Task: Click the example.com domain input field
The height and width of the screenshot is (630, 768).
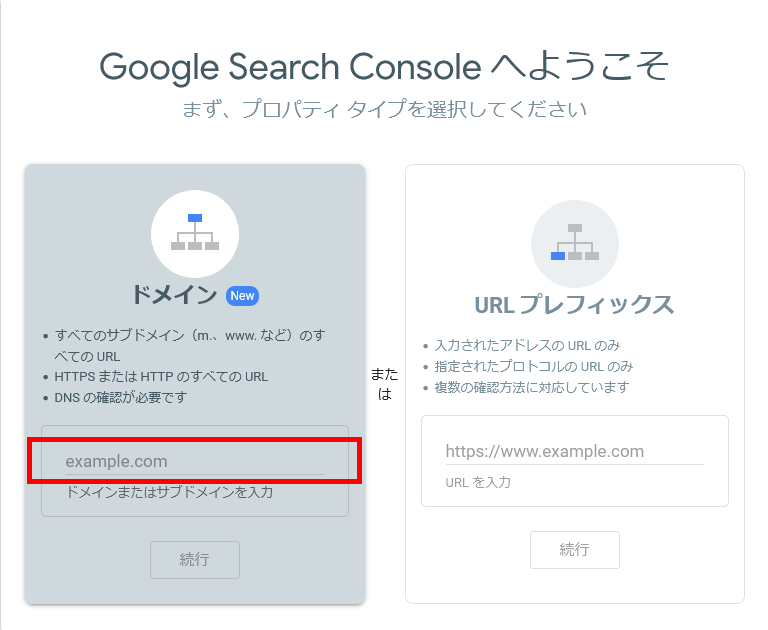Action: (194, 461)
